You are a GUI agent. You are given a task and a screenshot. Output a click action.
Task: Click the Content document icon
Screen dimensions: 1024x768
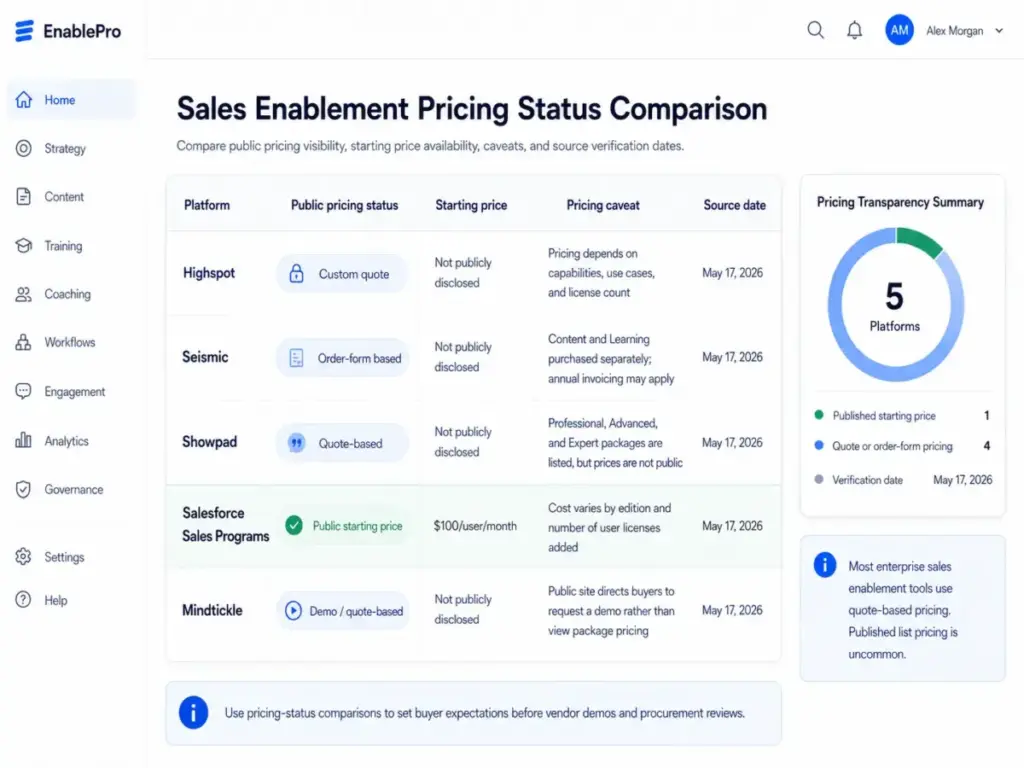pos(24,197)
